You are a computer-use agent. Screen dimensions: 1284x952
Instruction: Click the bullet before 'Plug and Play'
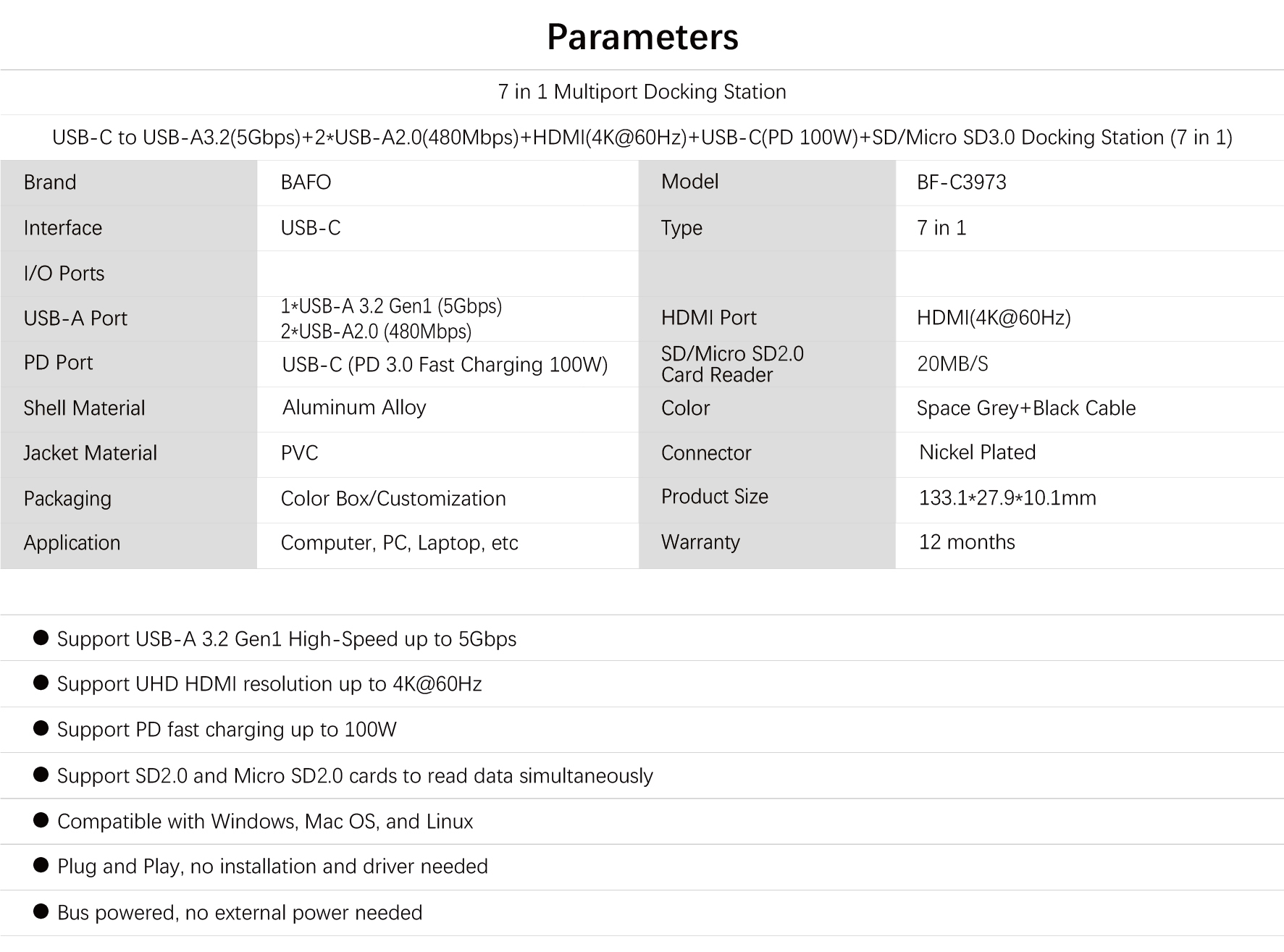point(41,865)
